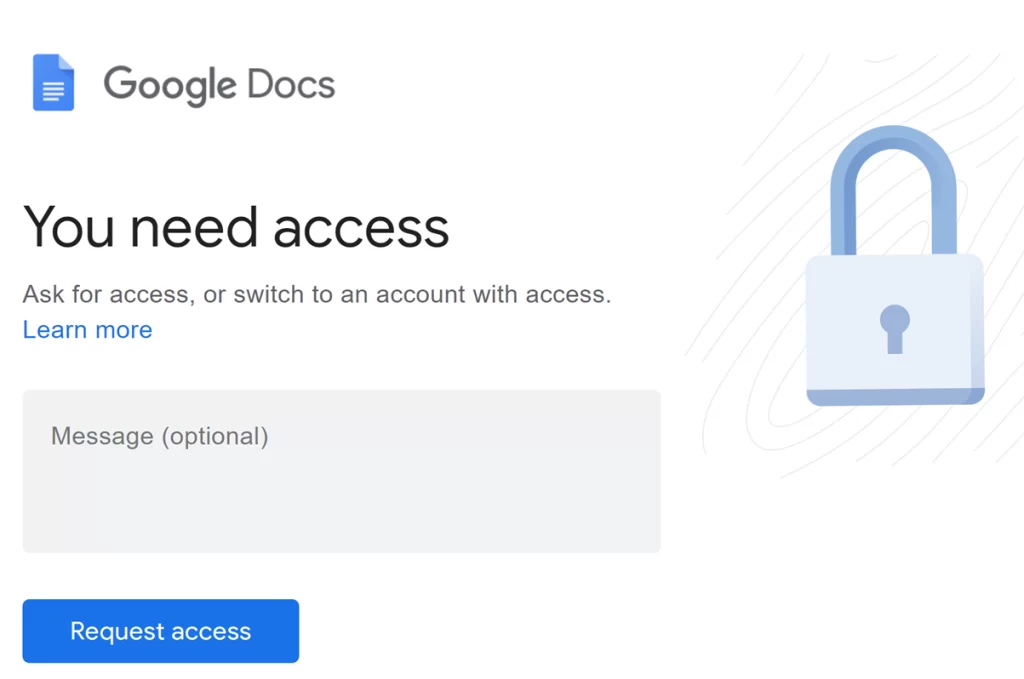Viewport: 1024px width, 679px height.
Task: Click the Google Docs document logo icon
Action: click(54, 83)
